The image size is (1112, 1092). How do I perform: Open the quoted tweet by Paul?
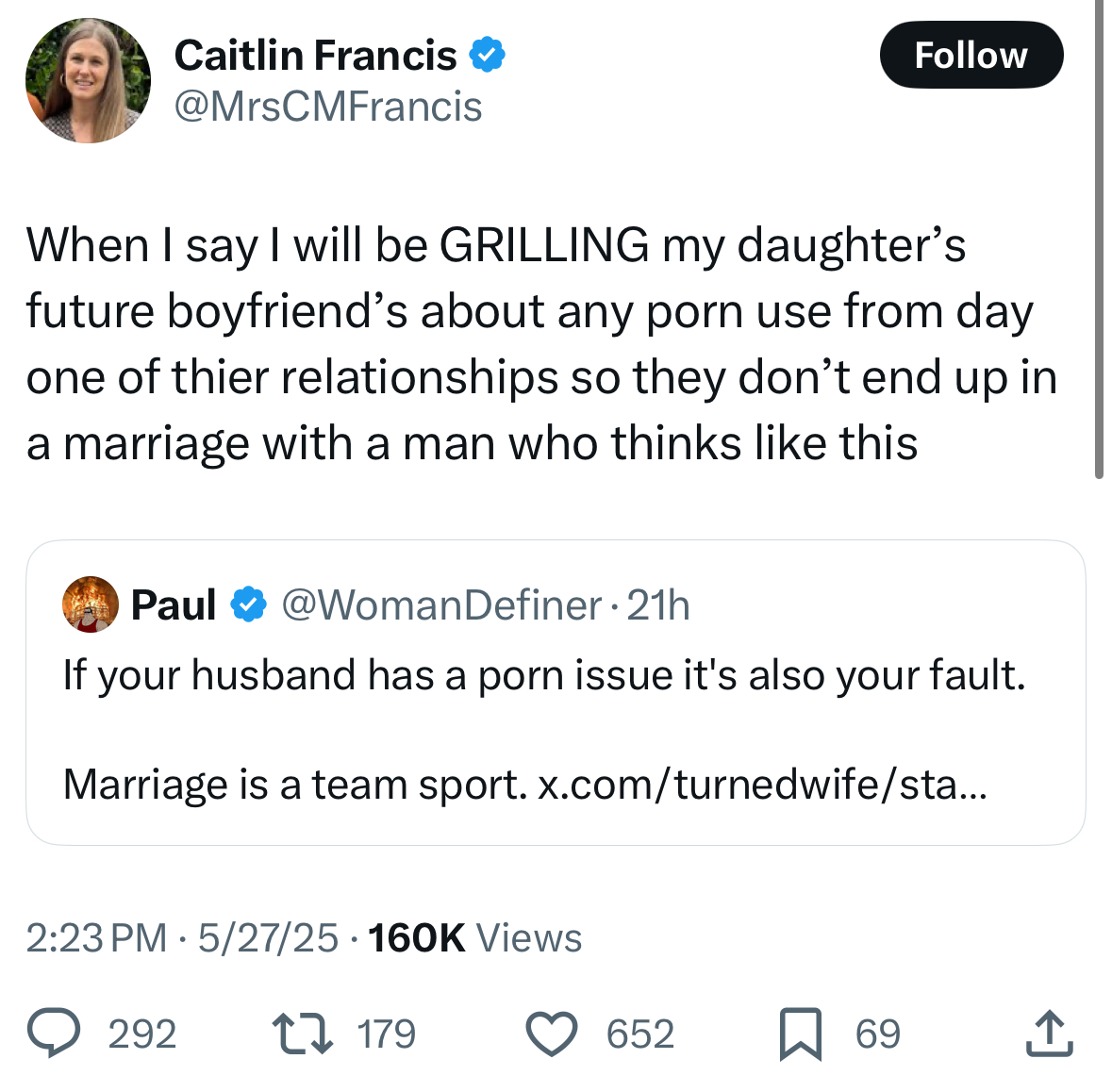point(556,693)
